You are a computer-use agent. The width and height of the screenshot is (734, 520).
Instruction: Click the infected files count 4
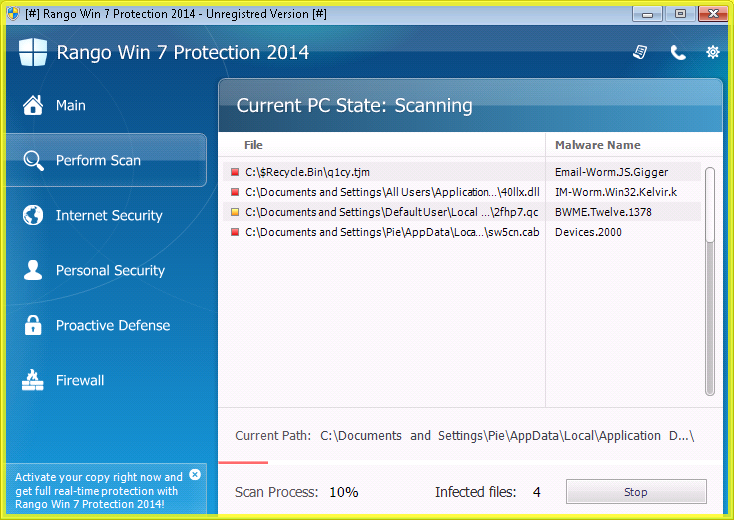coord(536,492)
